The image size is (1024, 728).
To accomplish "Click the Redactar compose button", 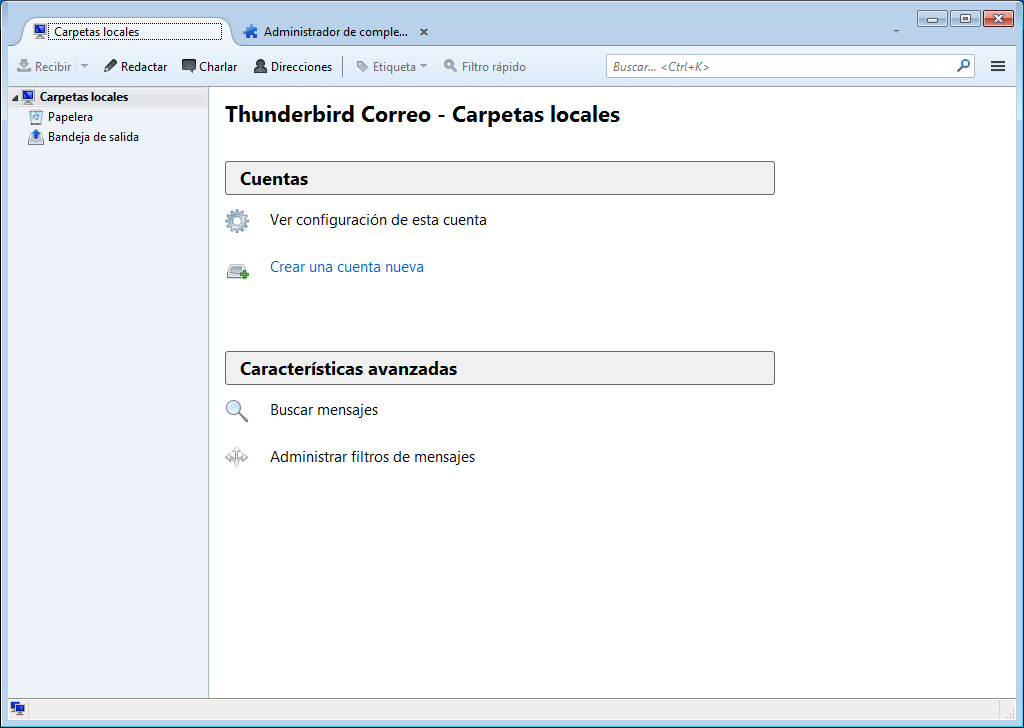I will 136,67.
